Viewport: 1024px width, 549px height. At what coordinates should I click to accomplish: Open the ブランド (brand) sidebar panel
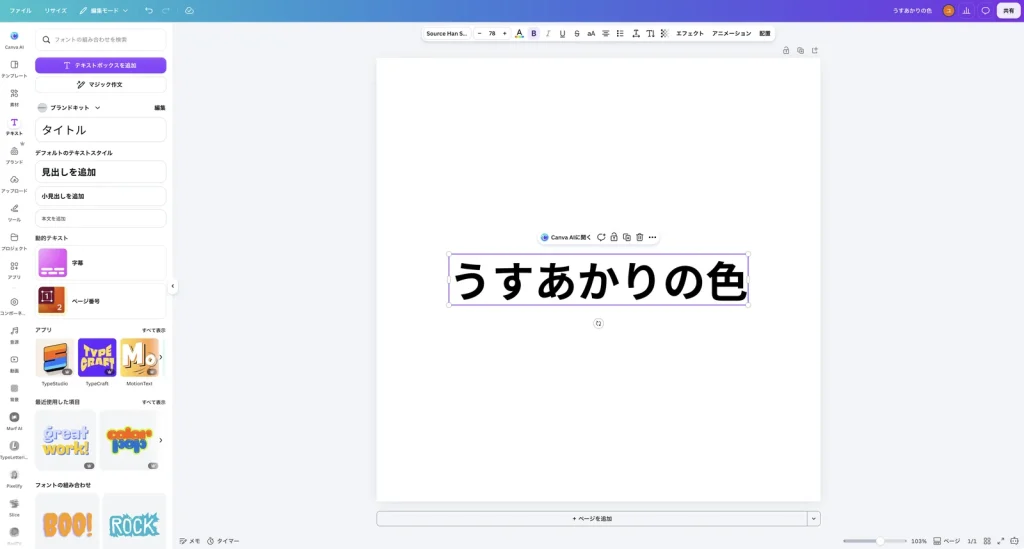(x=14, y=155)
